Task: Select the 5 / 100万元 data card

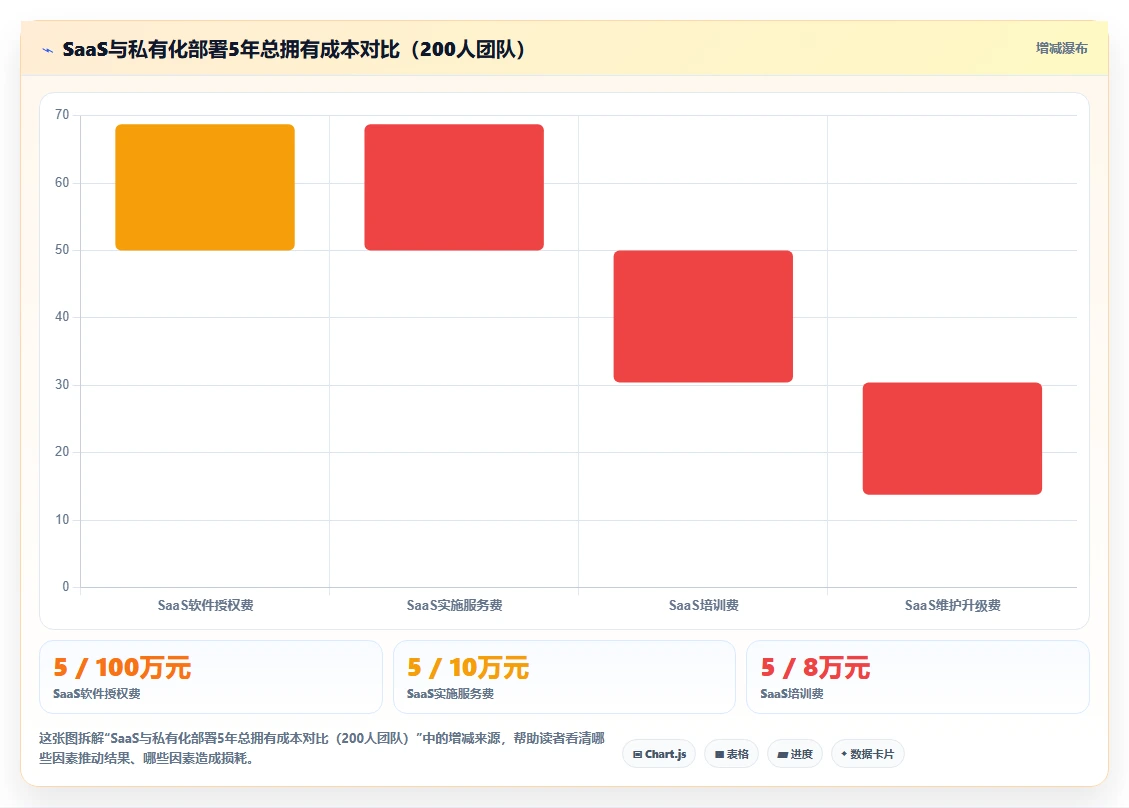Action: pyautogui.click(x=211, y=677)
